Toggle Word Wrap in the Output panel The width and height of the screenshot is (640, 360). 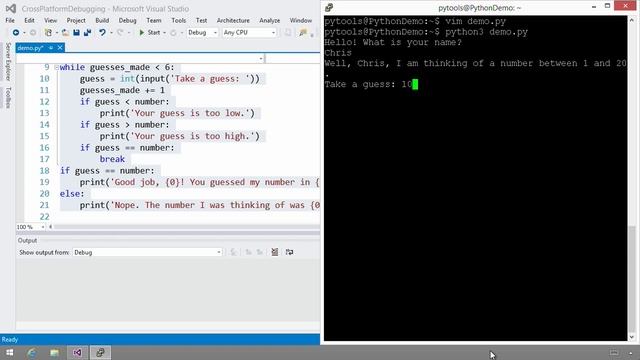click(289, 252)
